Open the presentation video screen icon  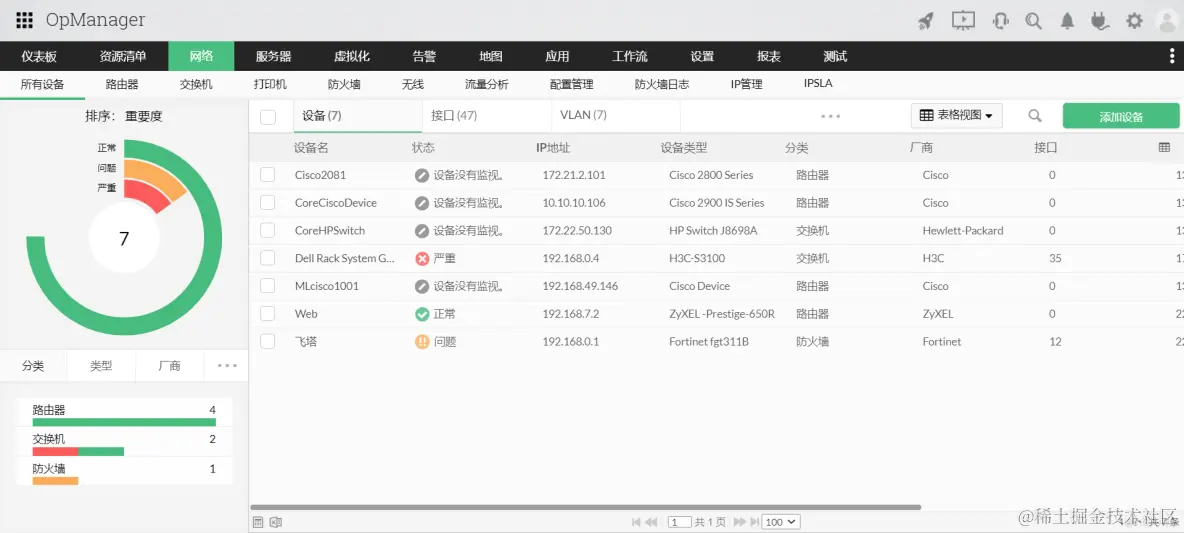[x=964, y=20]
